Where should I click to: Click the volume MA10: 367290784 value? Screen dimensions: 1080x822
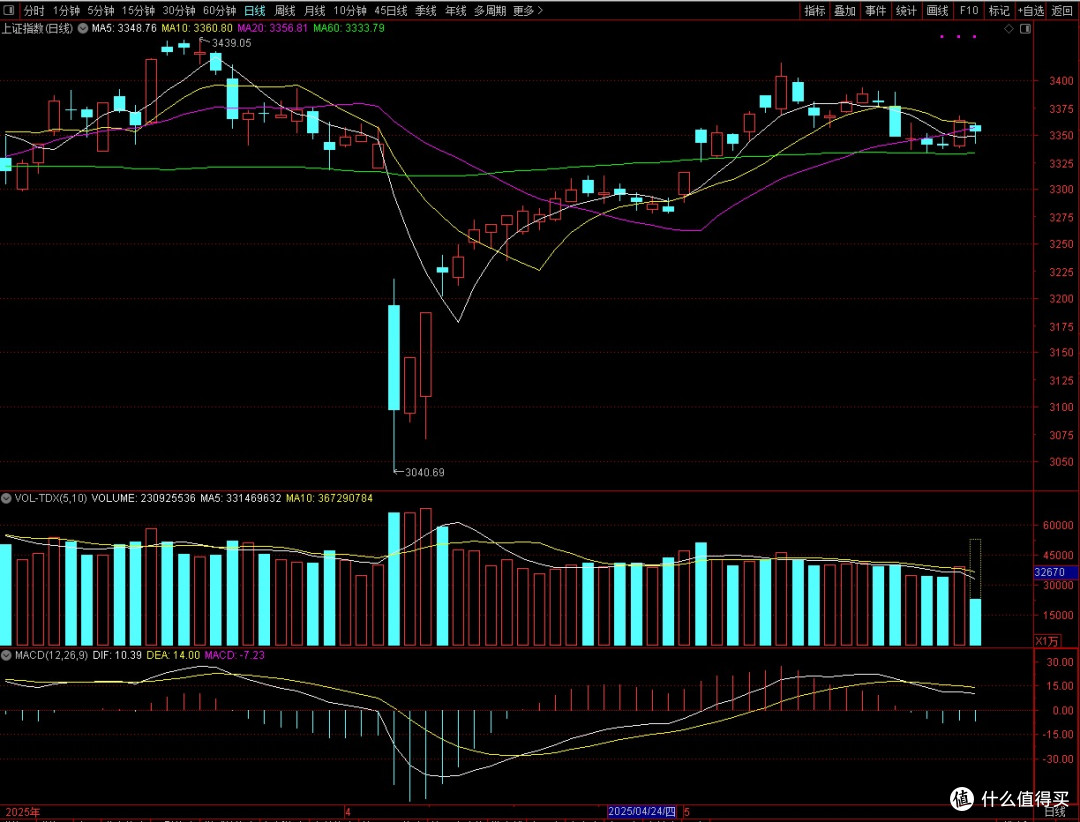329,498
